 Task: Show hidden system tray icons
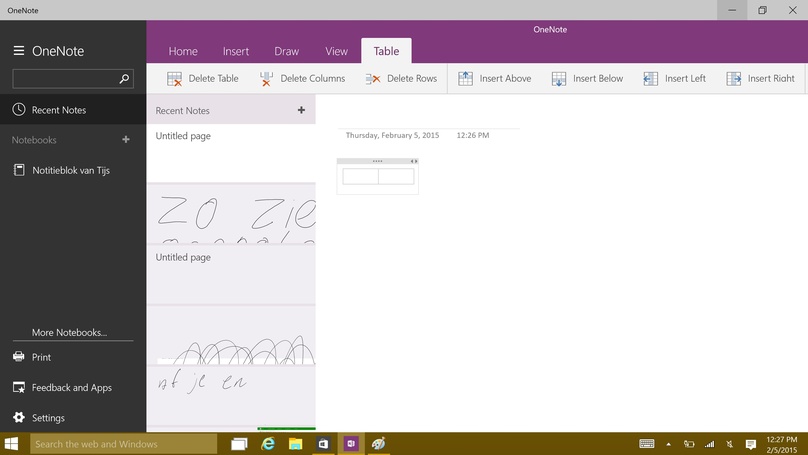coord(668,444)
